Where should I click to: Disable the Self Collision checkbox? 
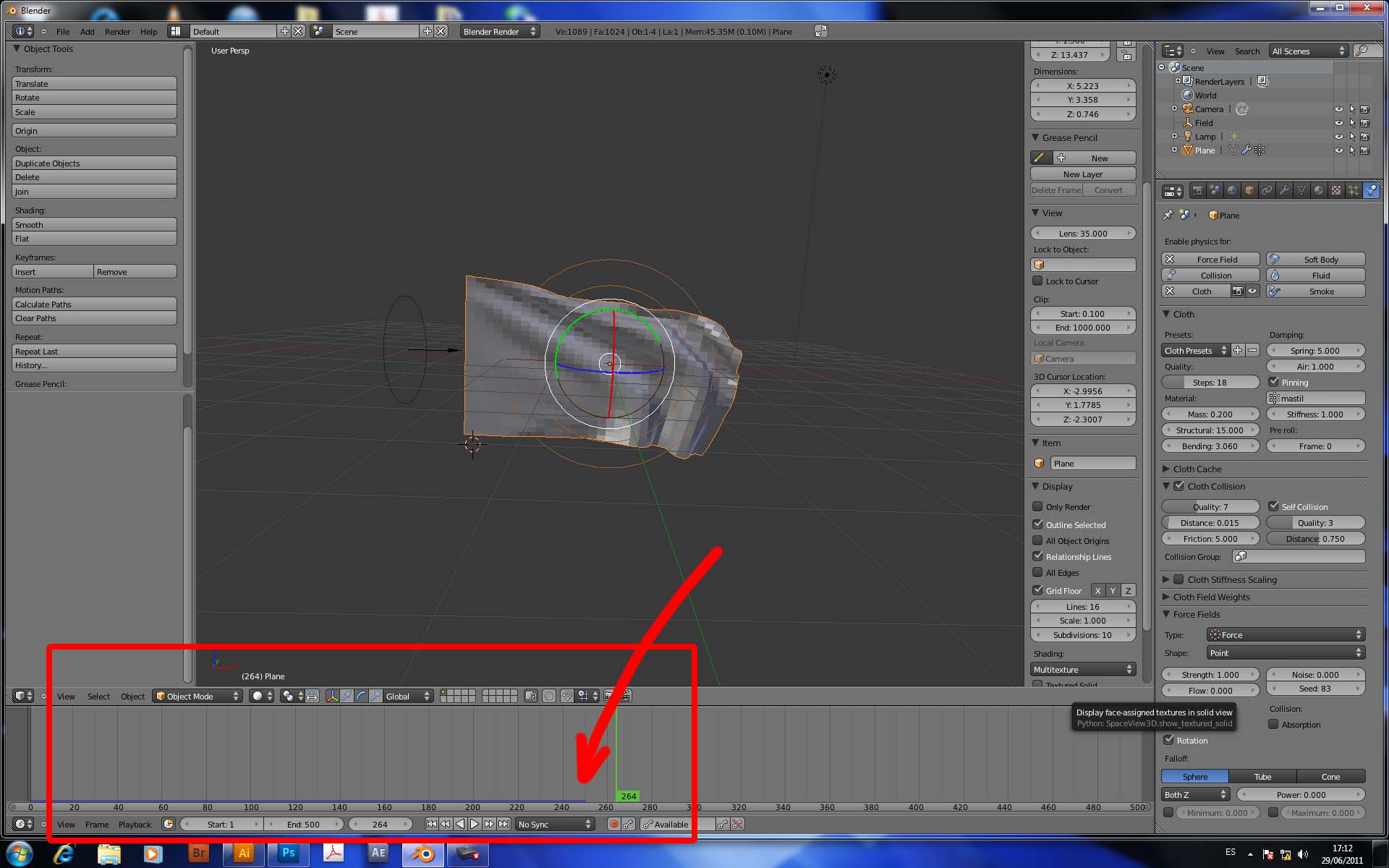[1274, 506]
